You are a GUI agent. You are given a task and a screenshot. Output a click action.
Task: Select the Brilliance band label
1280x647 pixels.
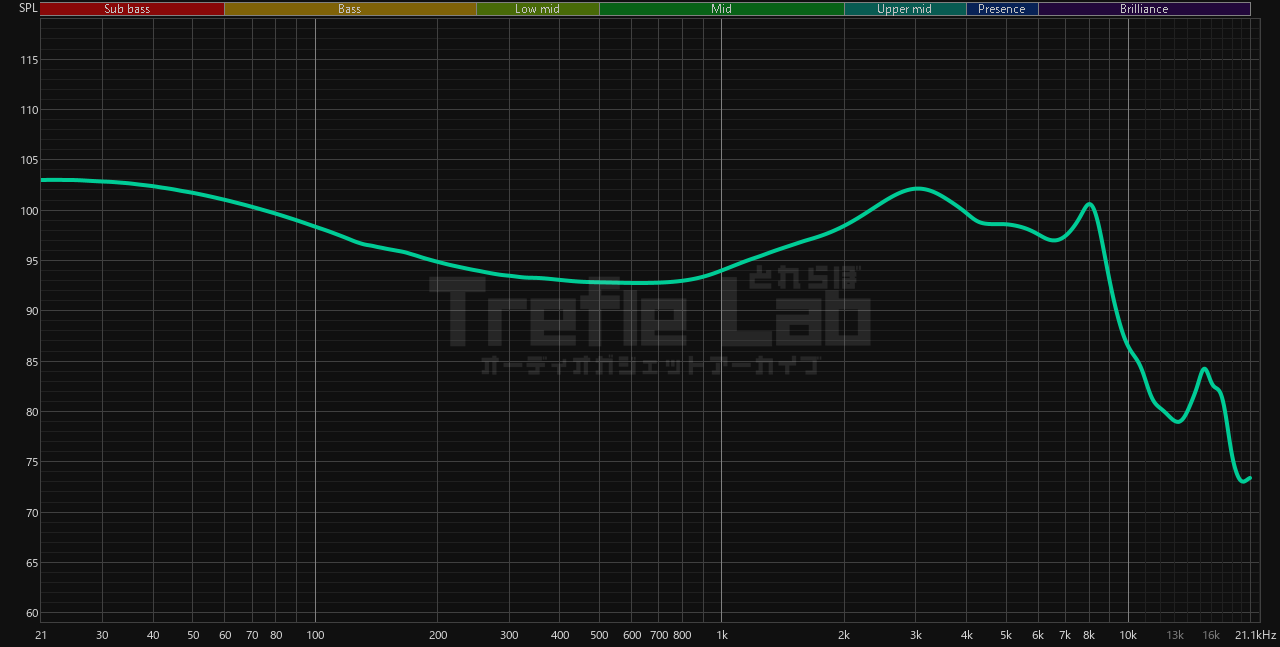[1144, 9]
